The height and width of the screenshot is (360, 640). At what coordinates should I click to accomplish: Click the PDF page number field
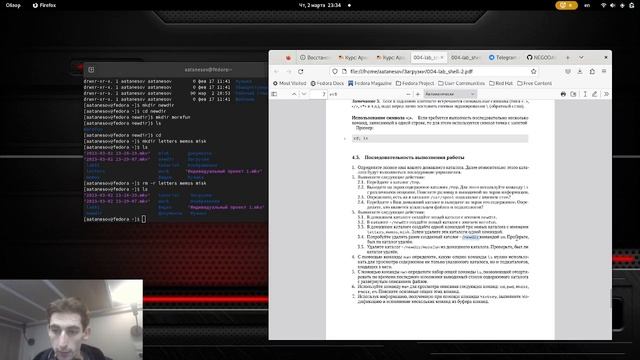[x=318, y=94]
